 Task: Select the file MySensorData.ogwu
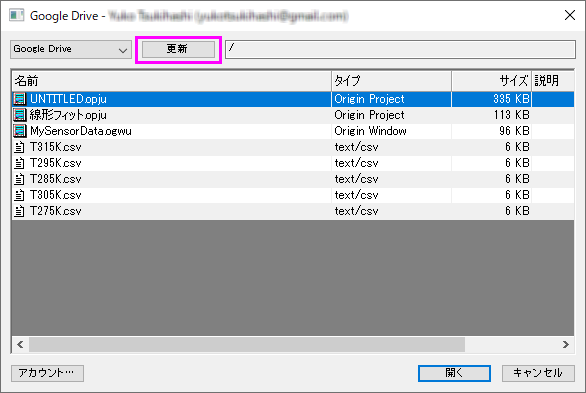tap(81, 131)
